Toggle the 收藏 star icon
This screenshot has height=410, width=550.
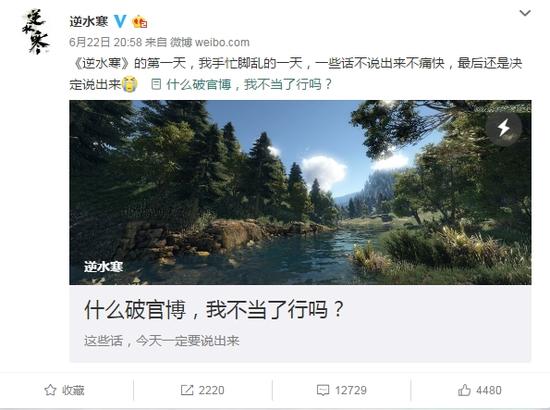coord(50,390)
